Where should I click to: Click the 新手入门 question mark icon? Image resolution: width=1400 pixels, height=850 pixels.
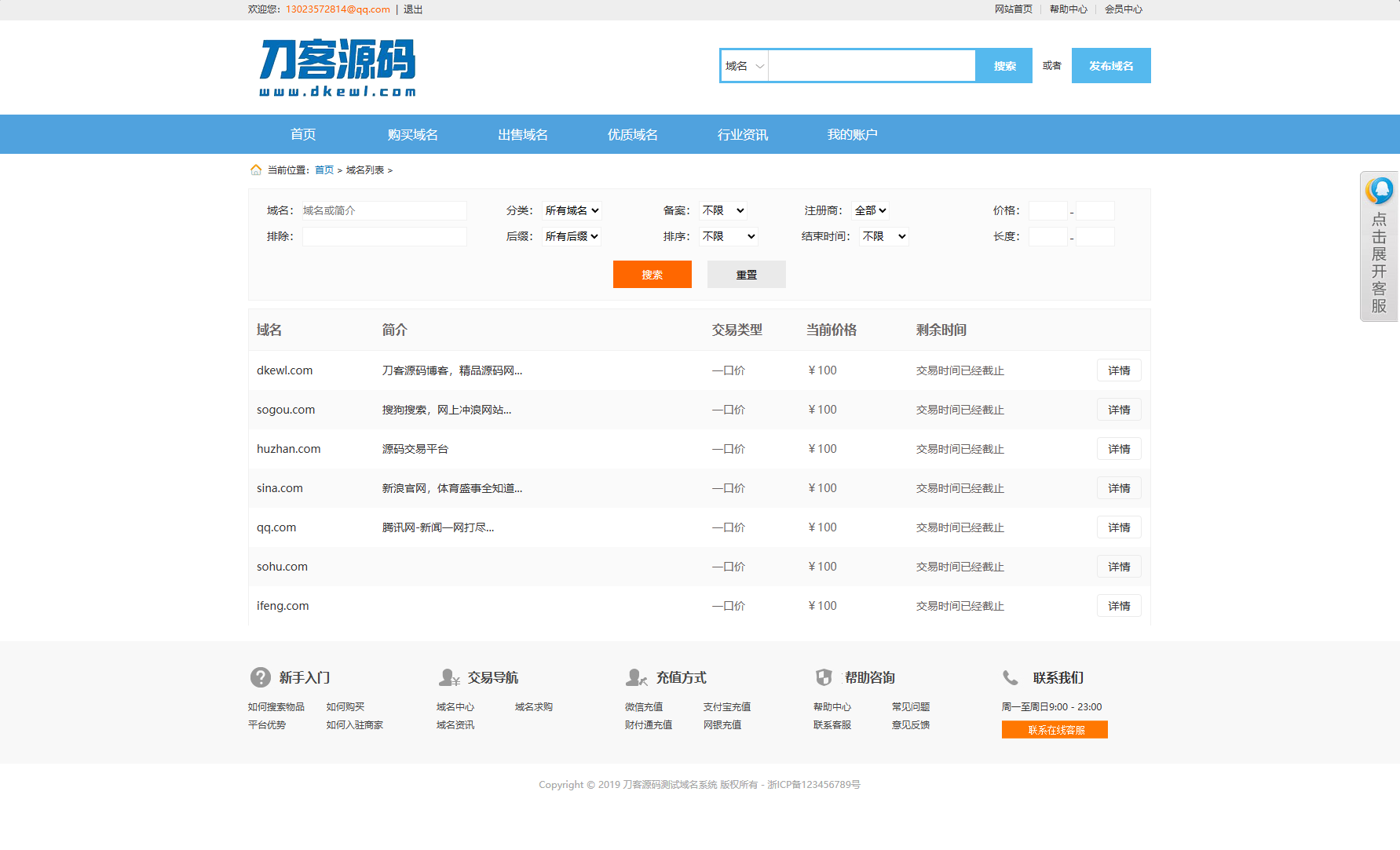click(x=258, y=677)
